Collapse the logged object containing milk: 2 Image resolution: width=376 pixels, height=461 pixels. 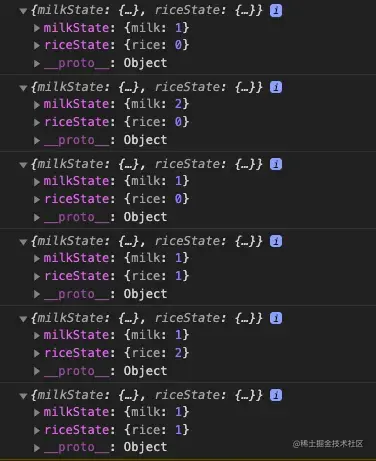coord(23,88)
